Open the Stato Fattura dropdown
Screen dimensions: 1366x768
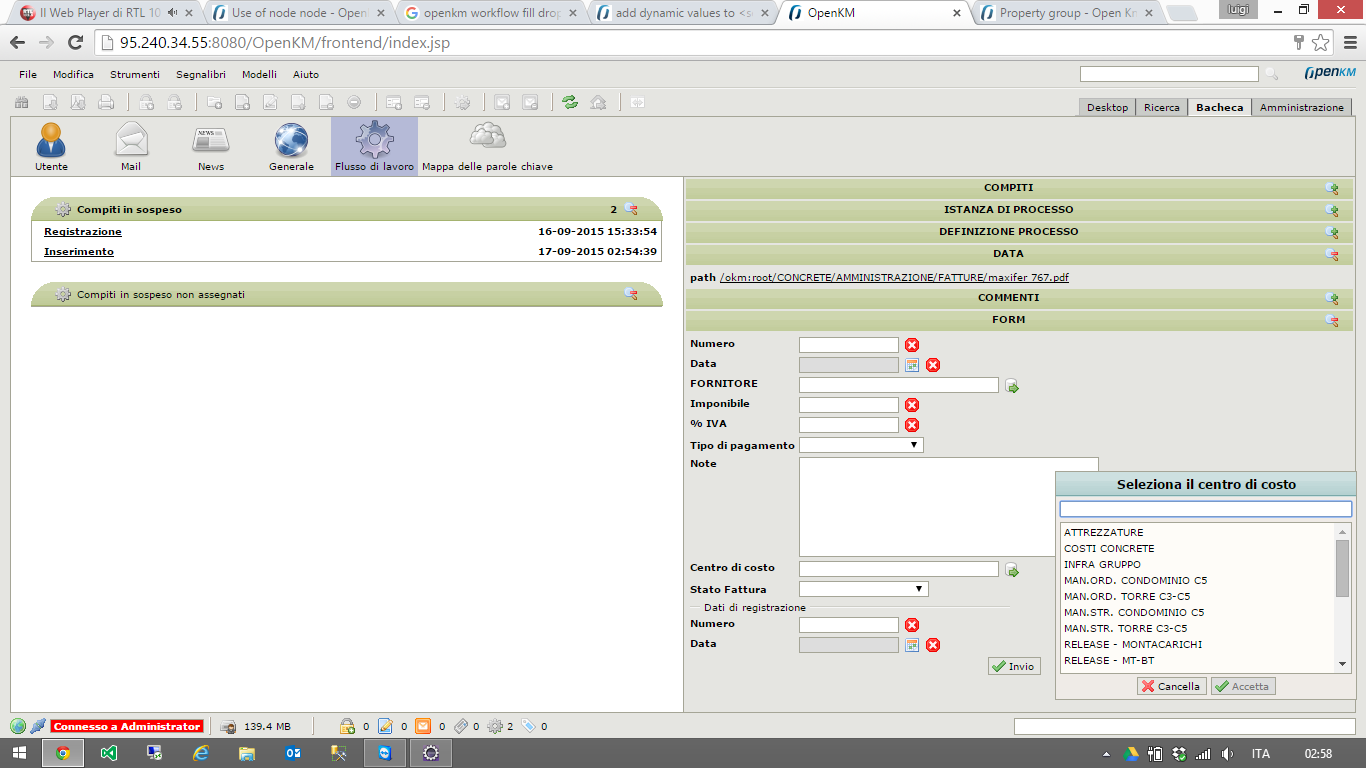pyautogui.click(x=864, y=589)
